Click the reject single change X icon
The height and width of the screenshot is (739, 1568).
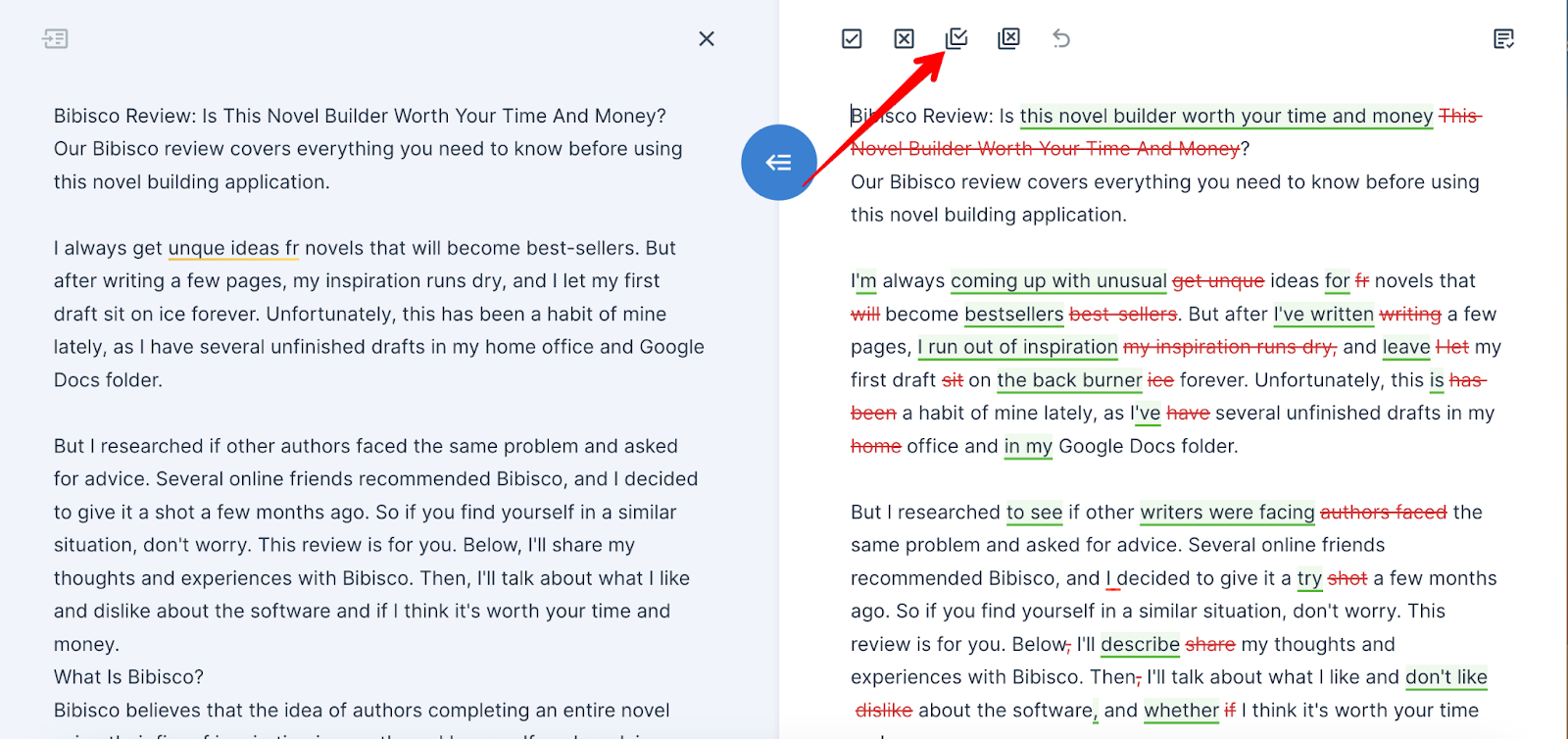click(905, 39)
